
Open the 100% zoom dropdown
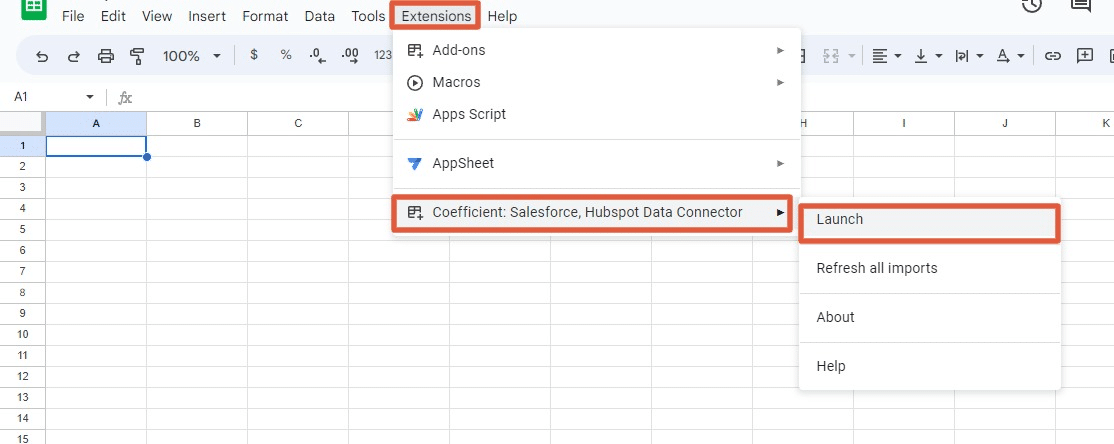(x=192, y=56)
